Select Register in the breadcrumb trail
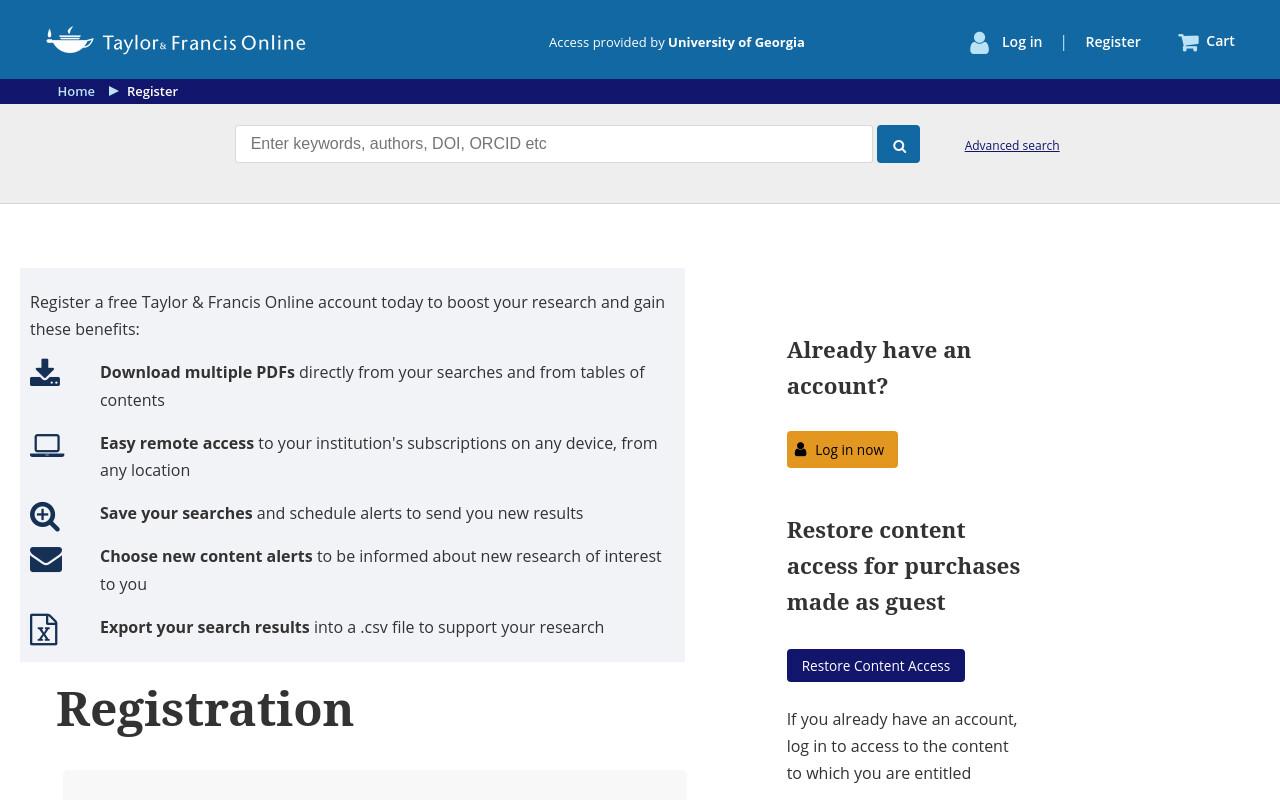This screenshot has height=800, width=1280. [152, 91]
